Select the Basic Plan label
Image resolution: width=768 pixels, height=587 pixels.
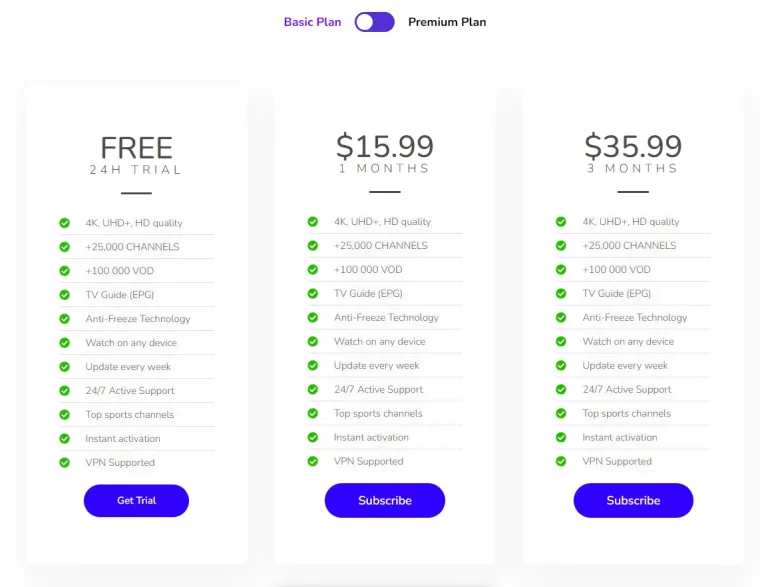pos(312,22)
